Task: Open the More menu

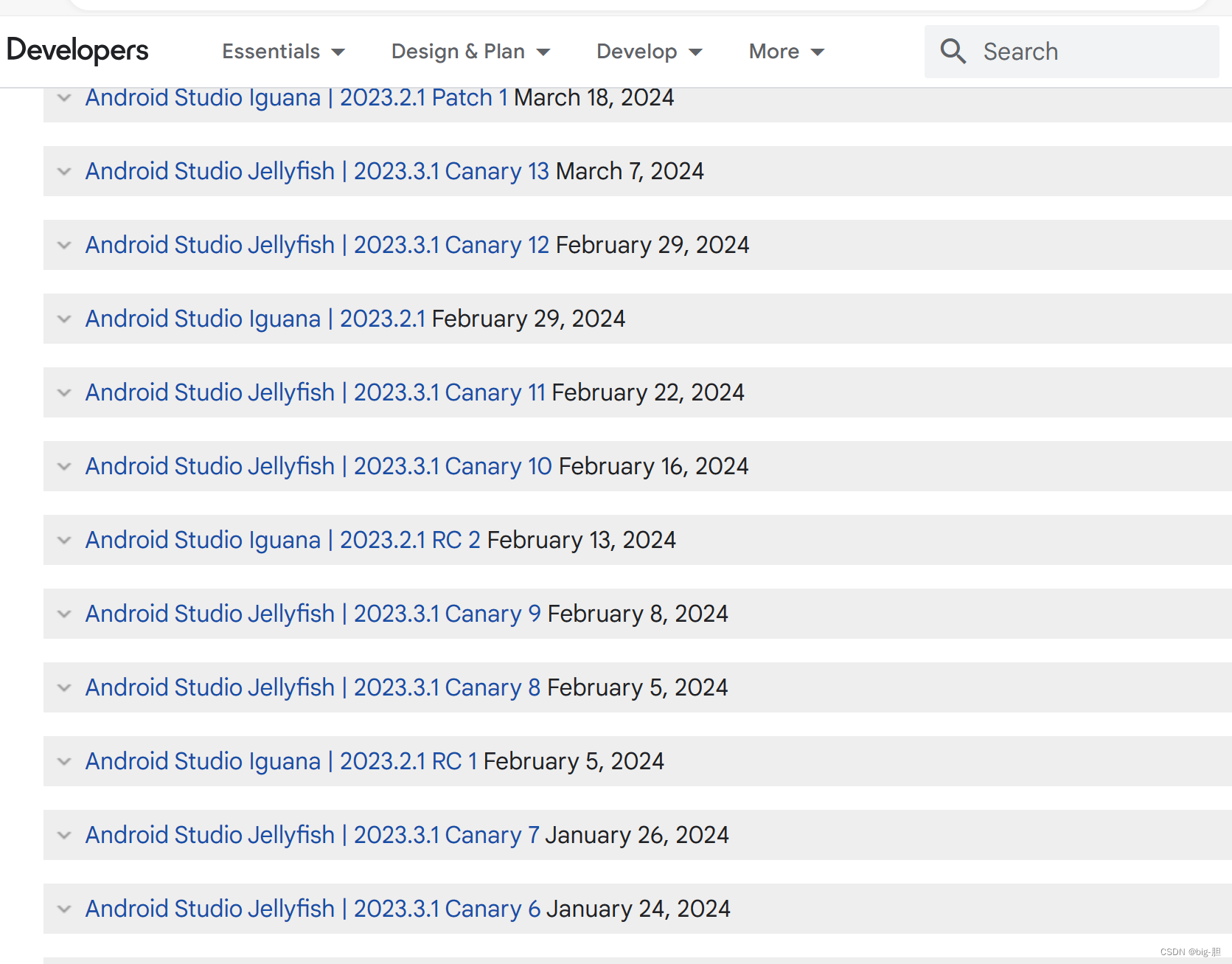Action: click(787, 52)
